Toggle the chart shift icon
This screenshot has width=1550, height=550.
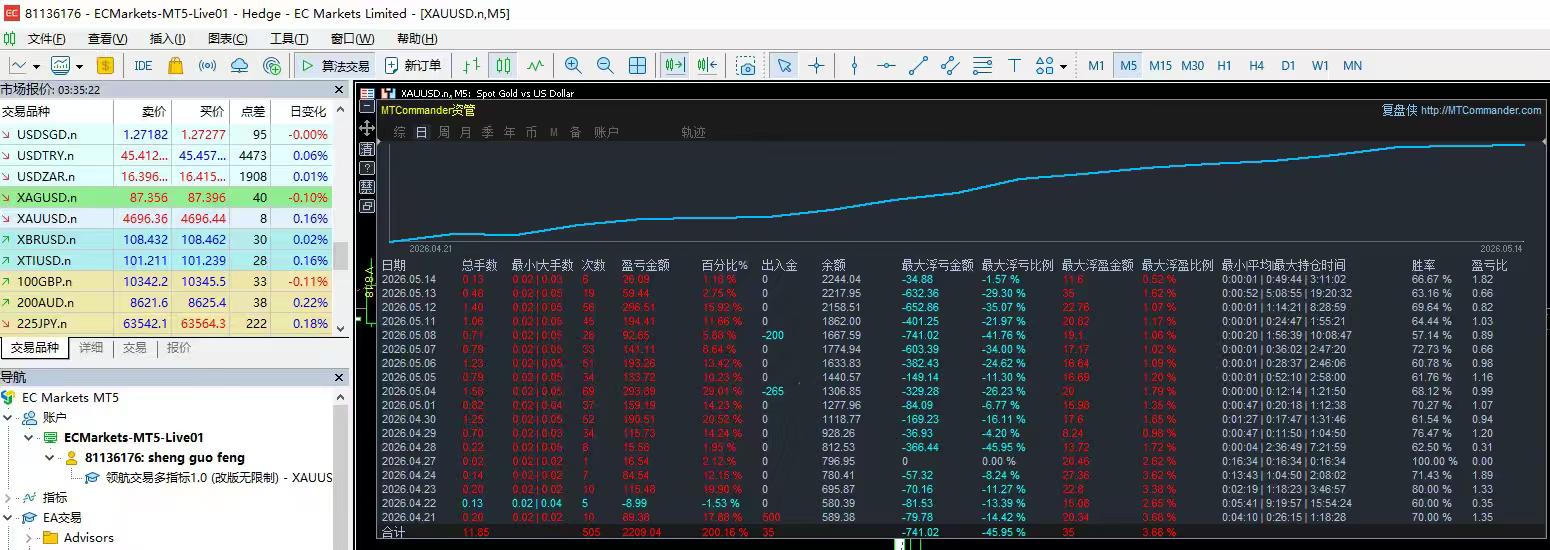coord(708,66)
